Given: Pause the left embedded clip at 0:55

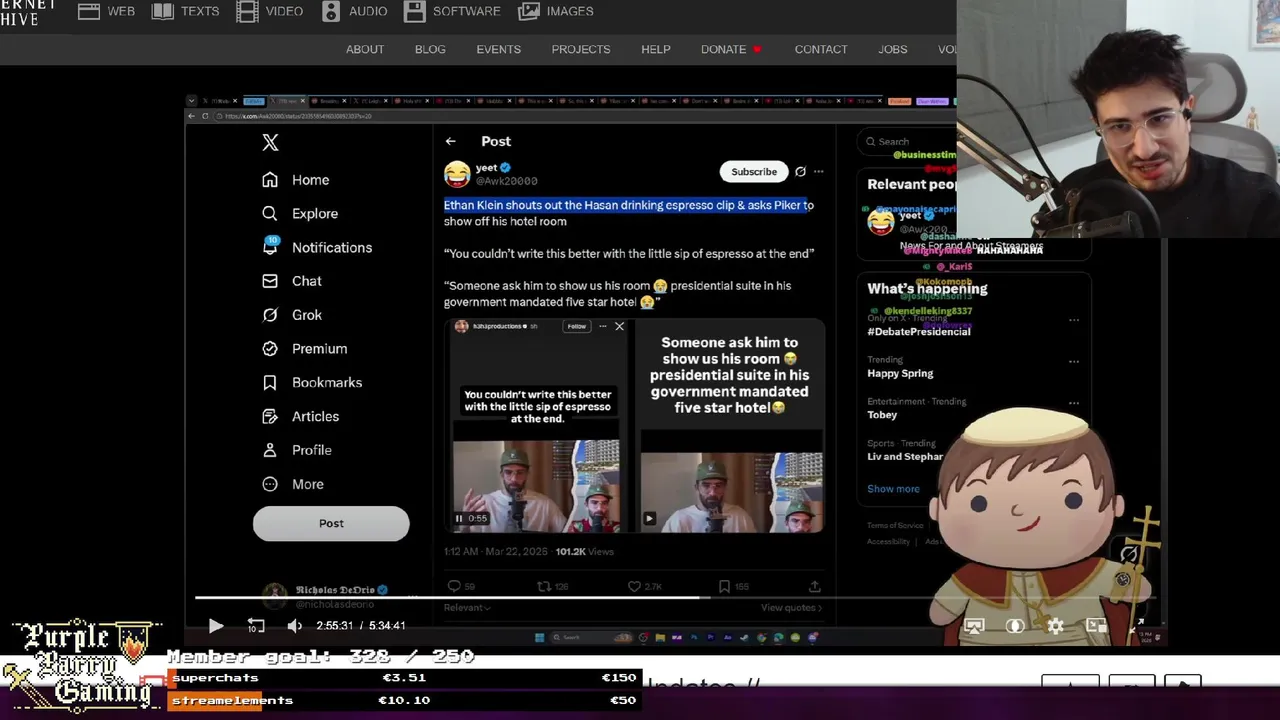Looking at the screenshot, I should 459,518.
